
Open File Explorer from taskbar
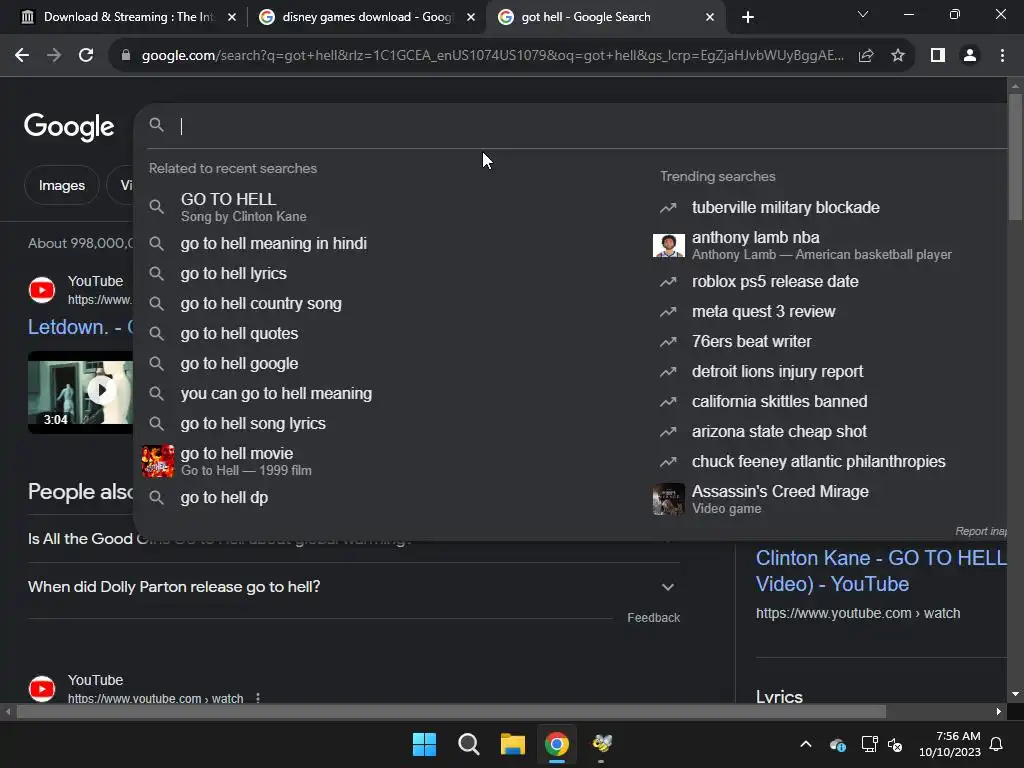click(x=513, y=744)
